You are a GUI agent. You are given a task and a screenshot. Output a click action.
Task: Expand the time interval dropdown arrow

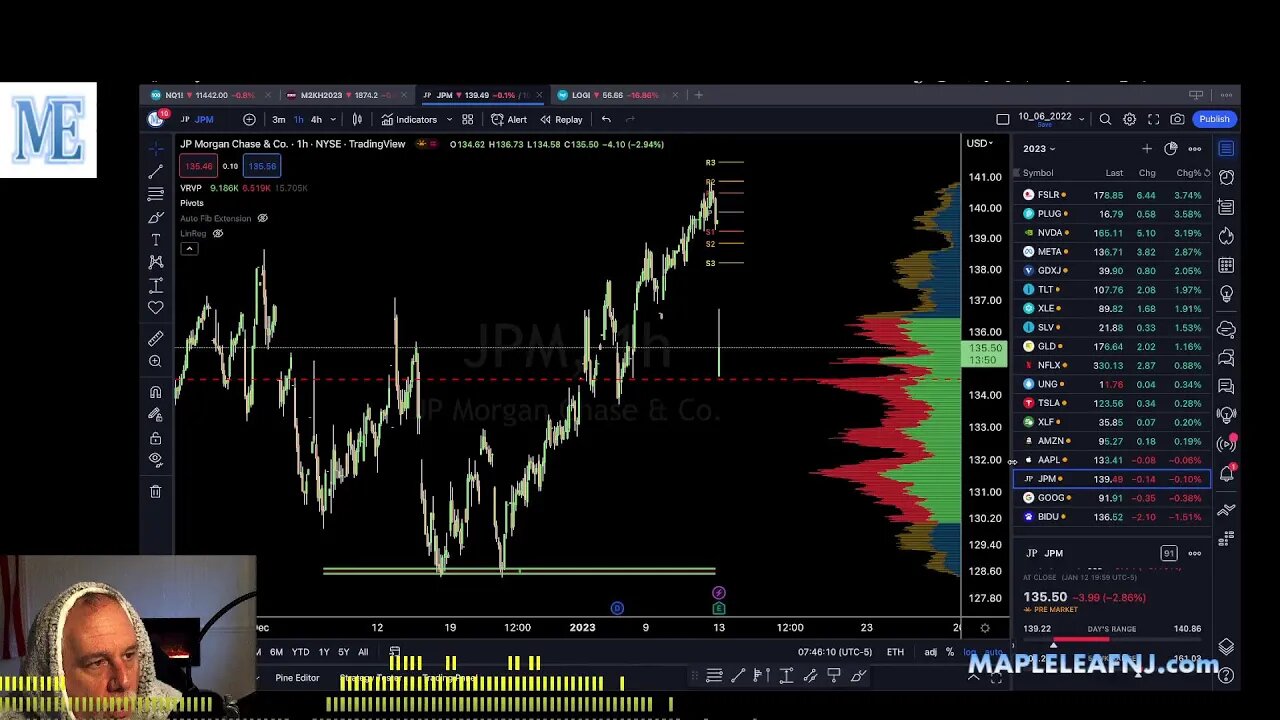click(333, 119)
